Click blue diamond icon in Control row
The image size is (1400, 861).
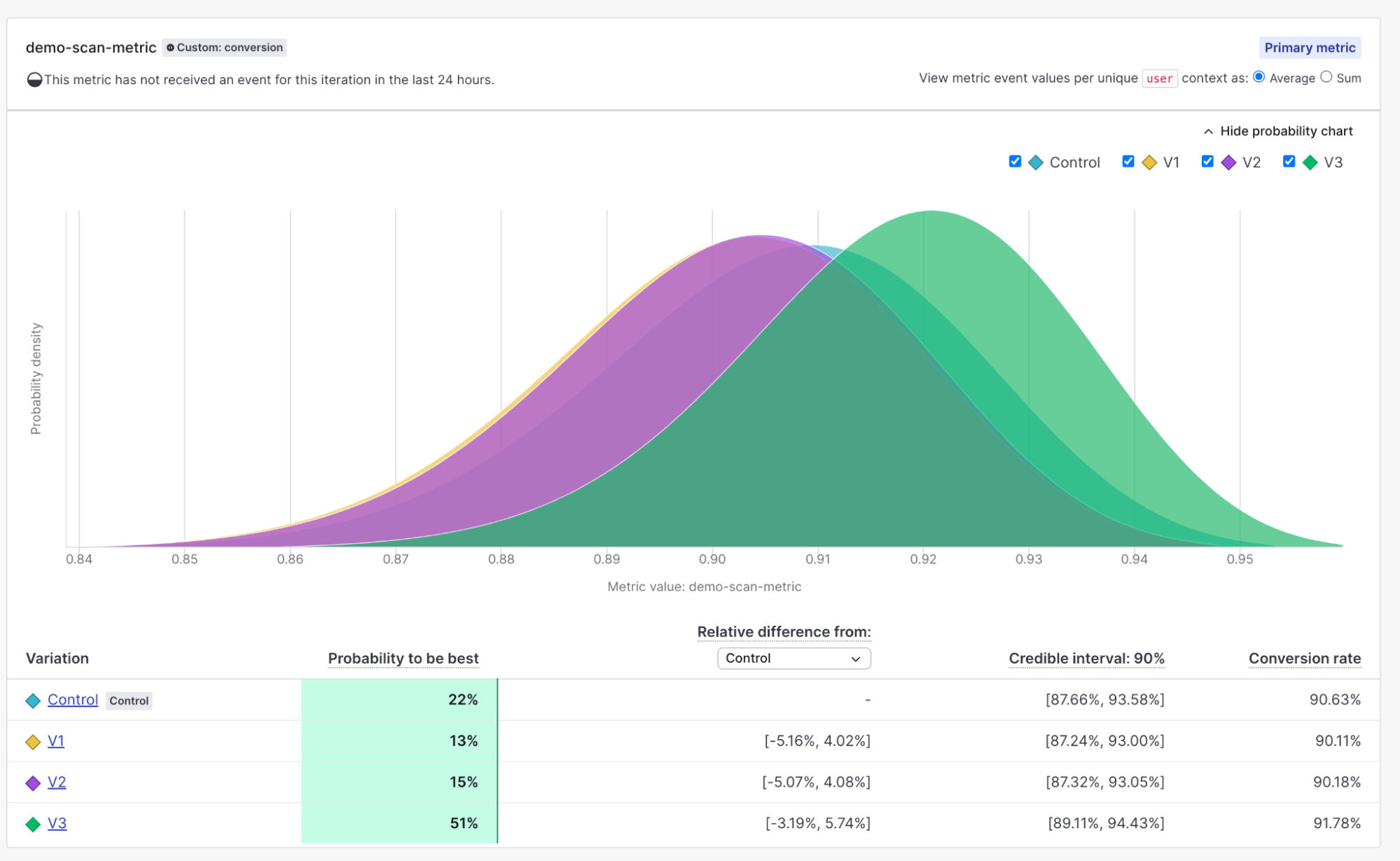pos(33,701)
